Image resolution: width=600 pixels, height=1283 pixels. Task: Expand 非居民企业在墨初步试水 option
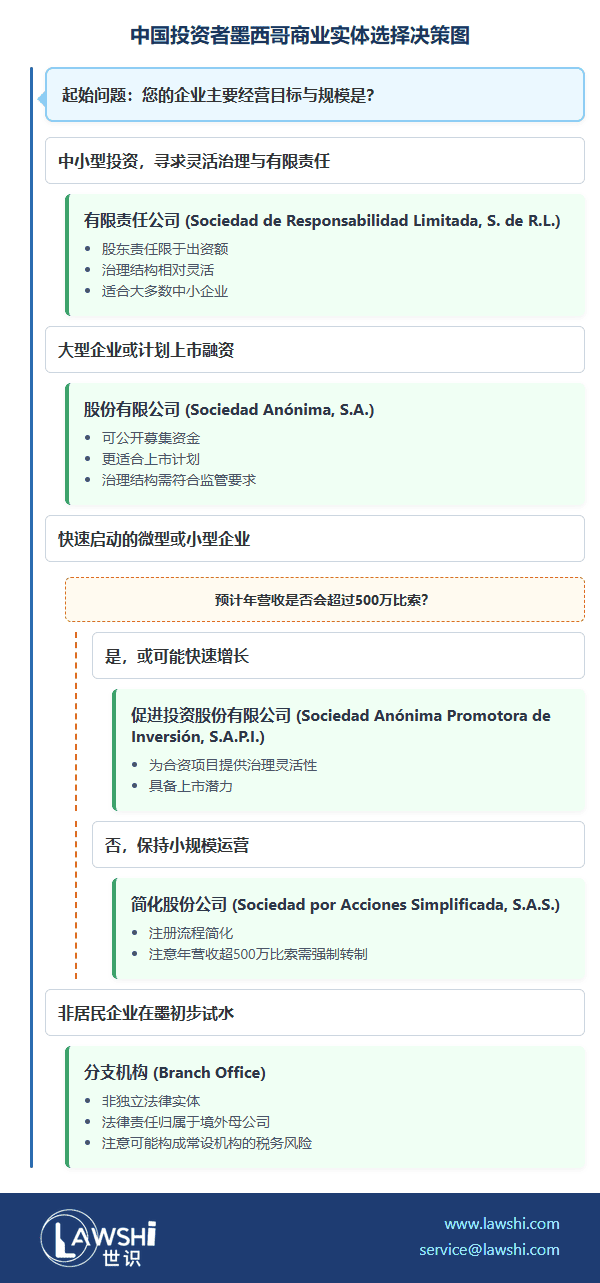pos(314,1012)
